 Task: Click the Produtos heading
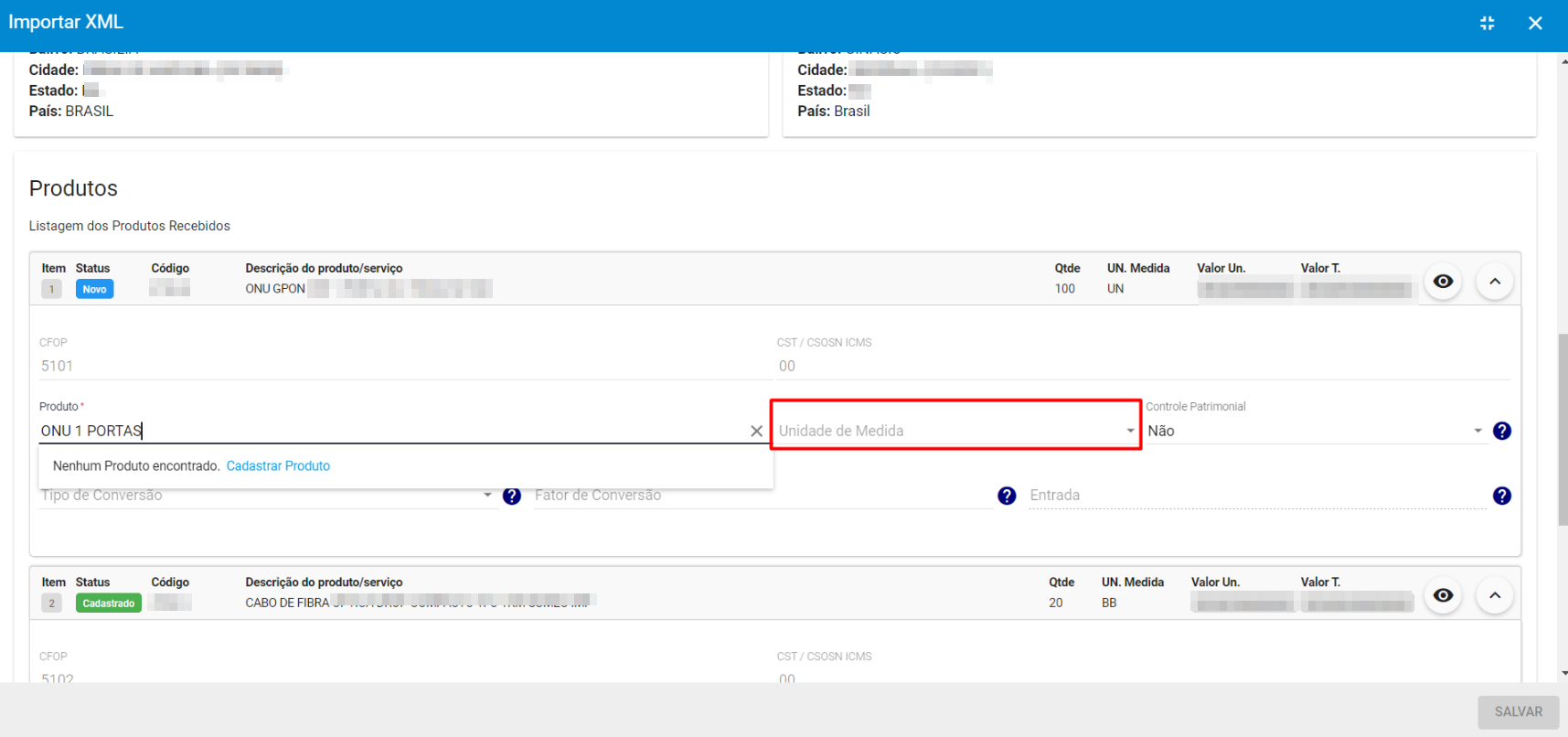pyautogui.click(x=73, y=188)
